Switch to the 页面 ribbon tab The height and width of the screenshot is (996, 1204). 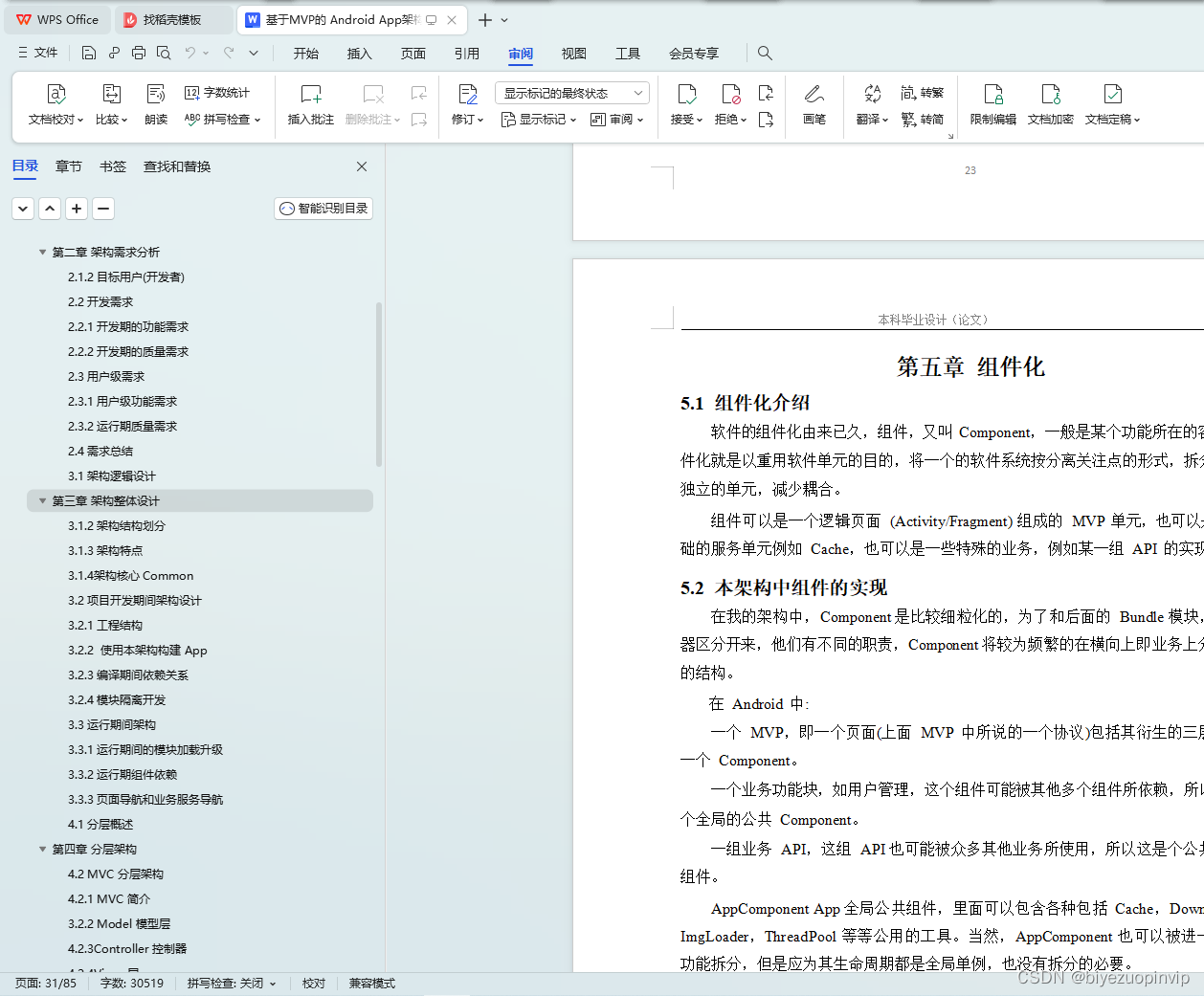413,54
